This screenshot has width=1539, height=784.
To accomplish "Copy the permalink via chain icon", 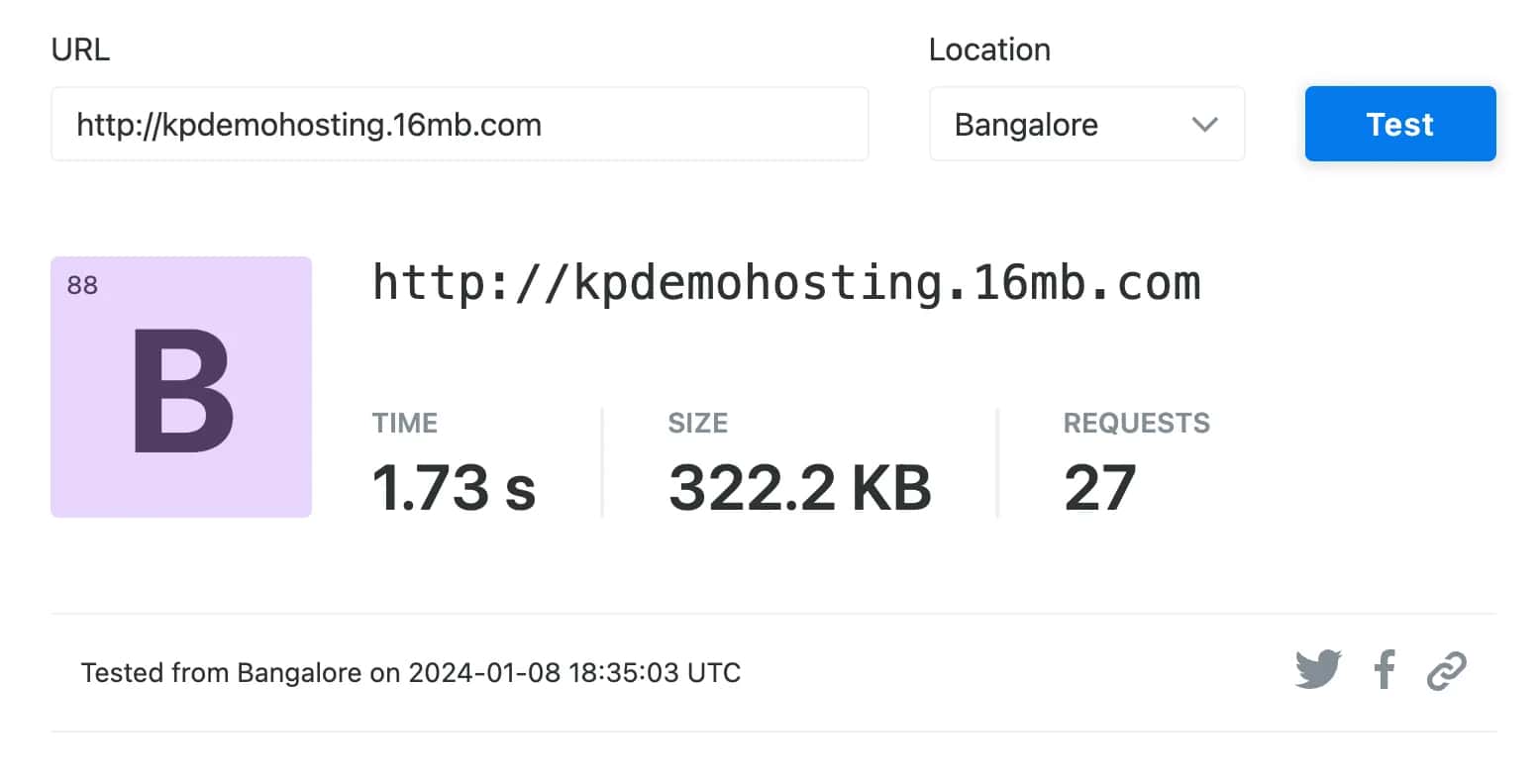I will coord(1446,671).
